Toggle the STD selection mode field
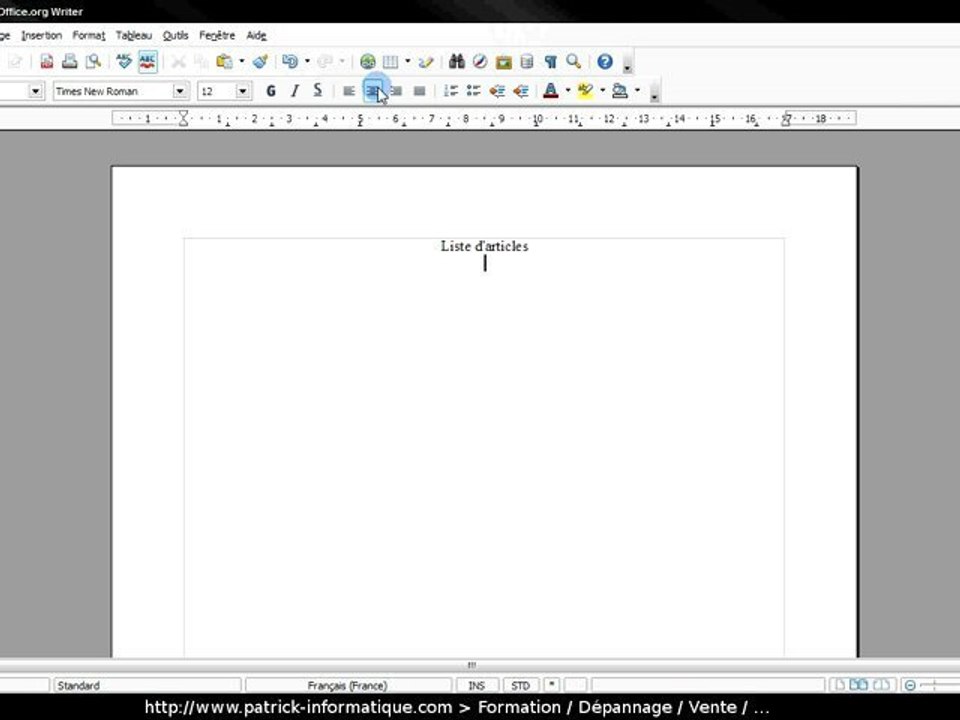 click(x=520, y=685)
